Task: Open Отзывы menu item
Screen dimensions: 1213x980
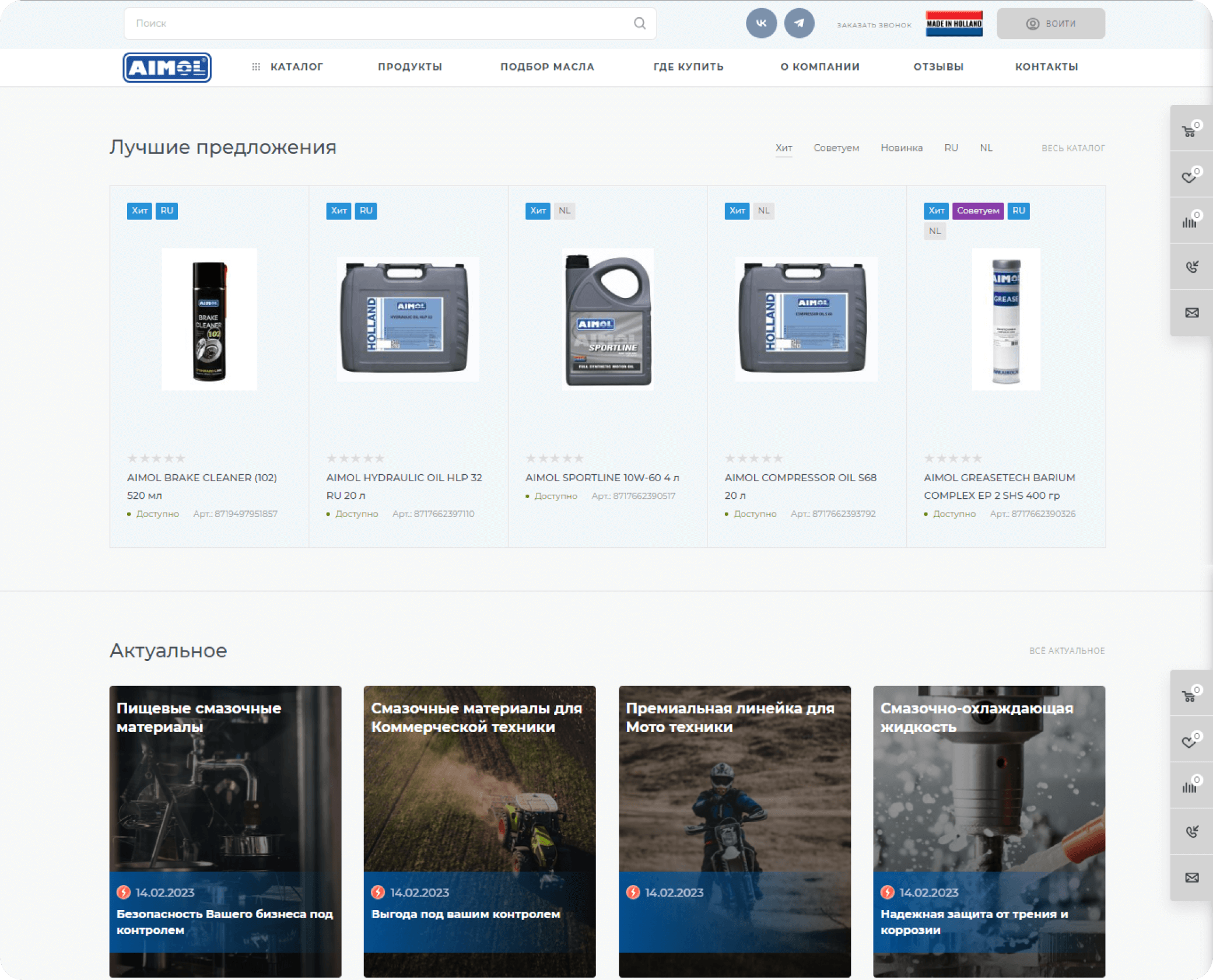Action: (938, 67)
